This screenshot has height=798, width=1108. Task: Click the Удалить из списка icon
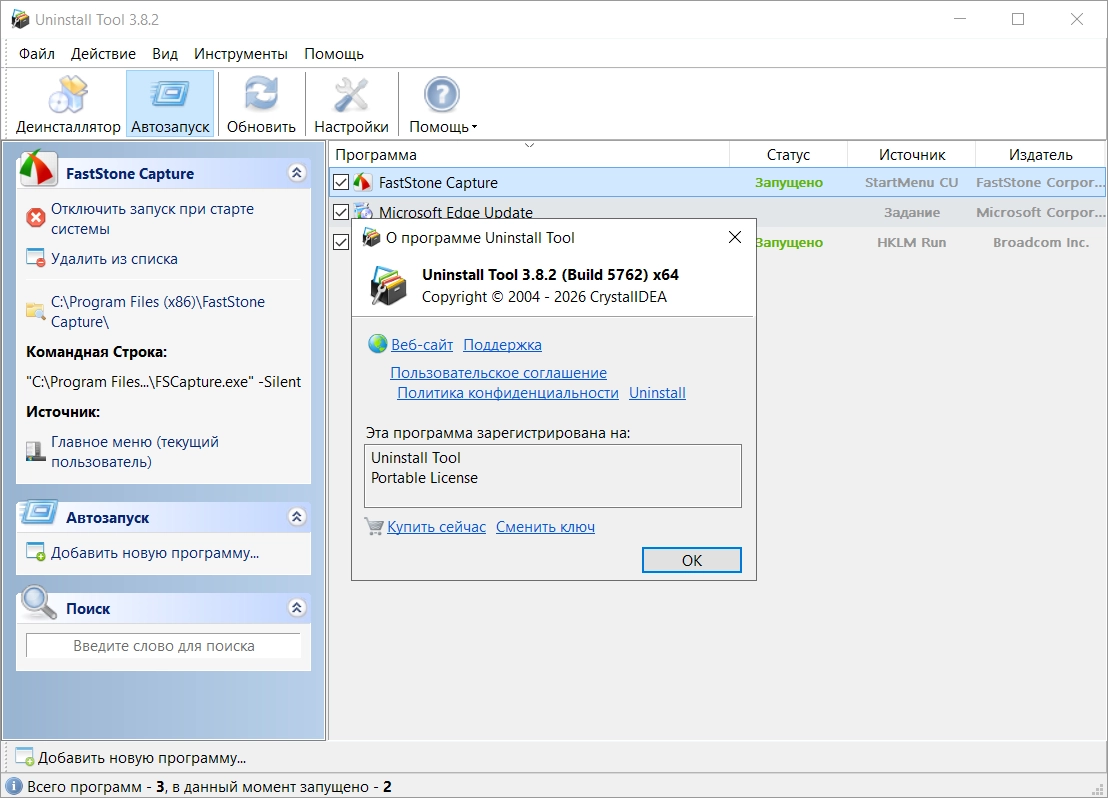35,258
